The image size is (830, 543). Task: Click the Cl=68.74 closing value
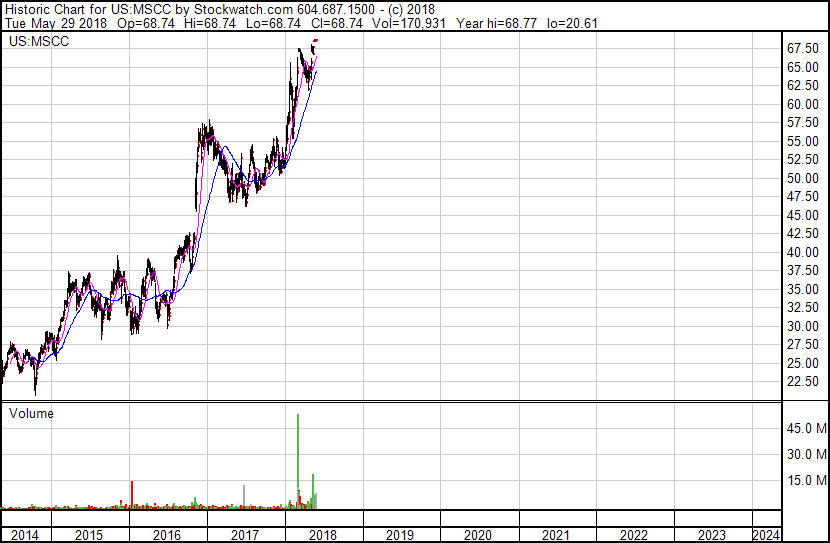coord(337,23)
